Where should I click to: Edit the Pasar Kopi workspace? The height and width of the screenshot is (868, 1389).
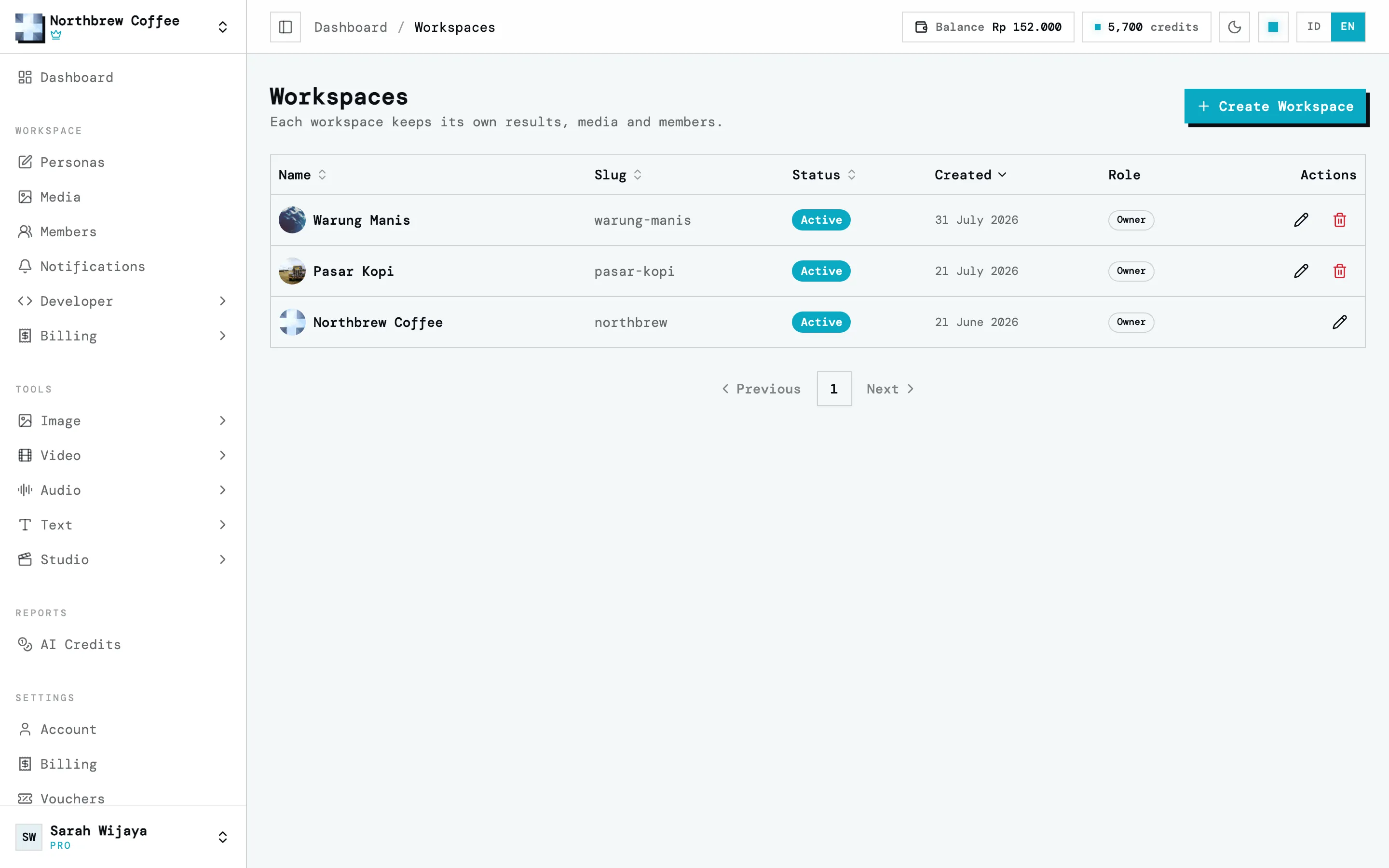[1301, 271]
